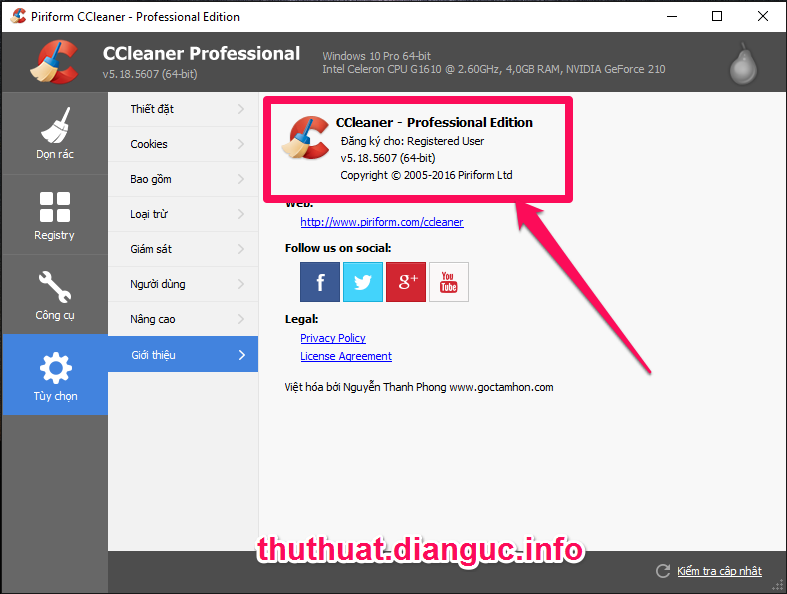787x594 pixels.
Task: Click the CCleaner logo in About panel
Action: [x=306, y=138]
